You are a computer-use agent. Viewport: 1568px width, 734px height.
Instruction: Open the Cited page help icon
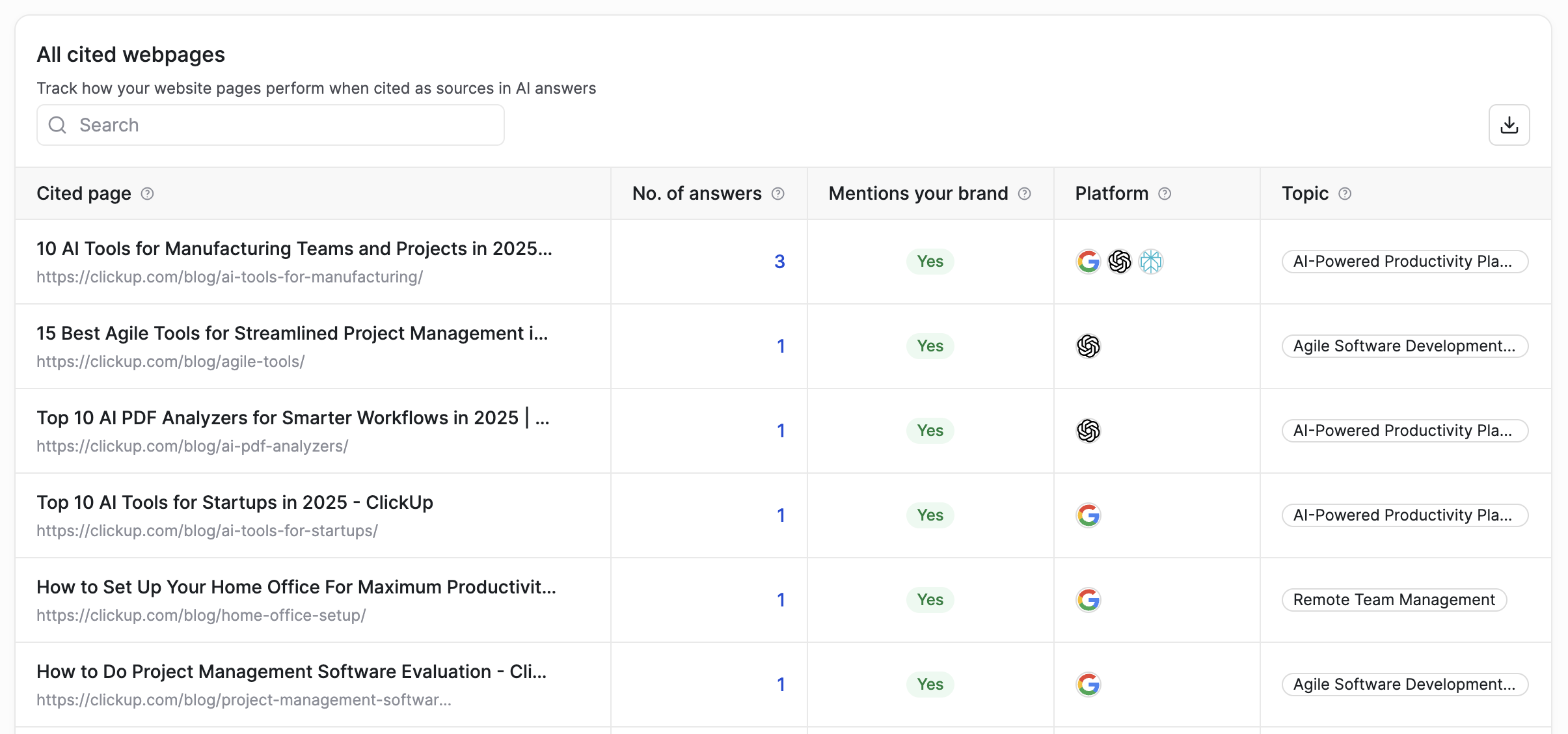147,193
